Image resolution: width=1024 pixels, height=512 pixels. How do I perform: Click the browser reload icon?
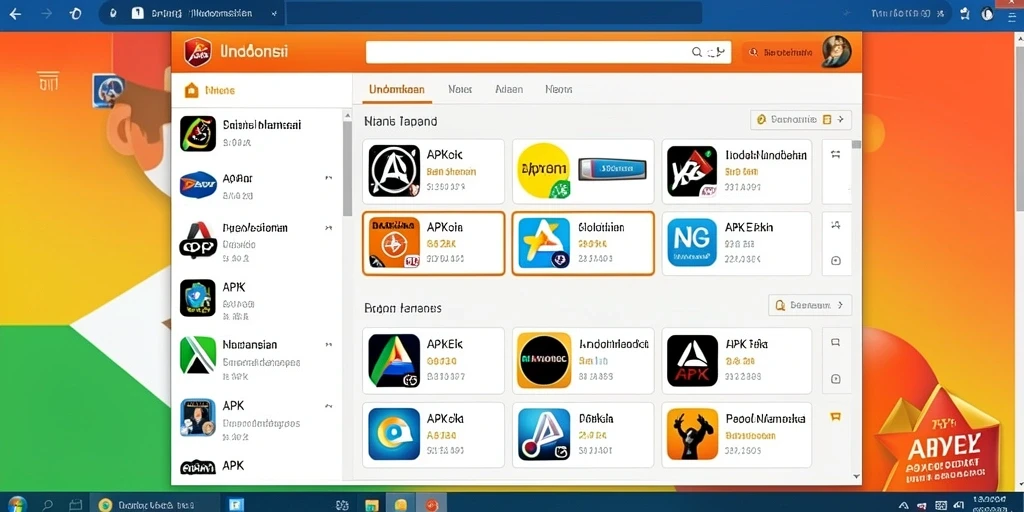(x=75, y=14)
